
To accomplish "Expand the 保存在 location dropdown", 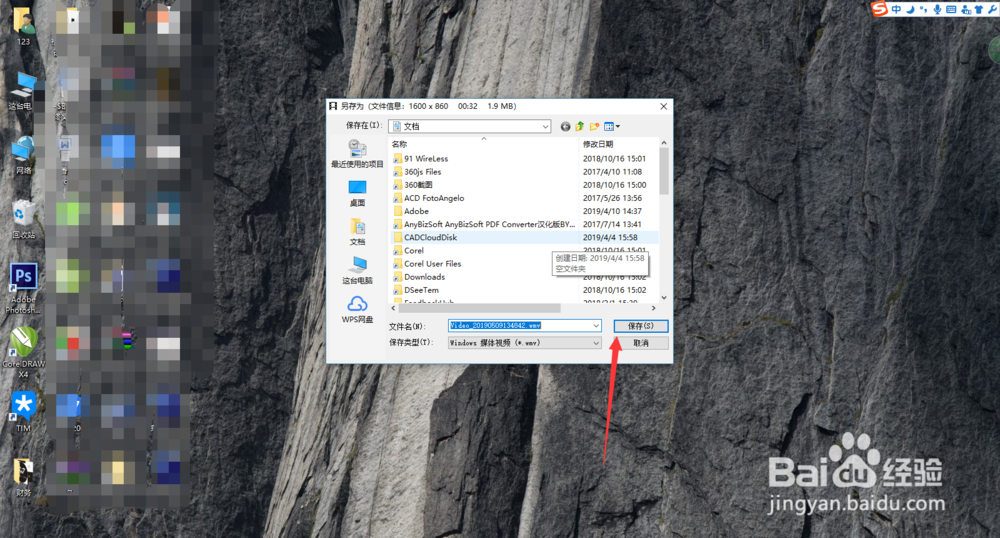I will coord(545,126).
